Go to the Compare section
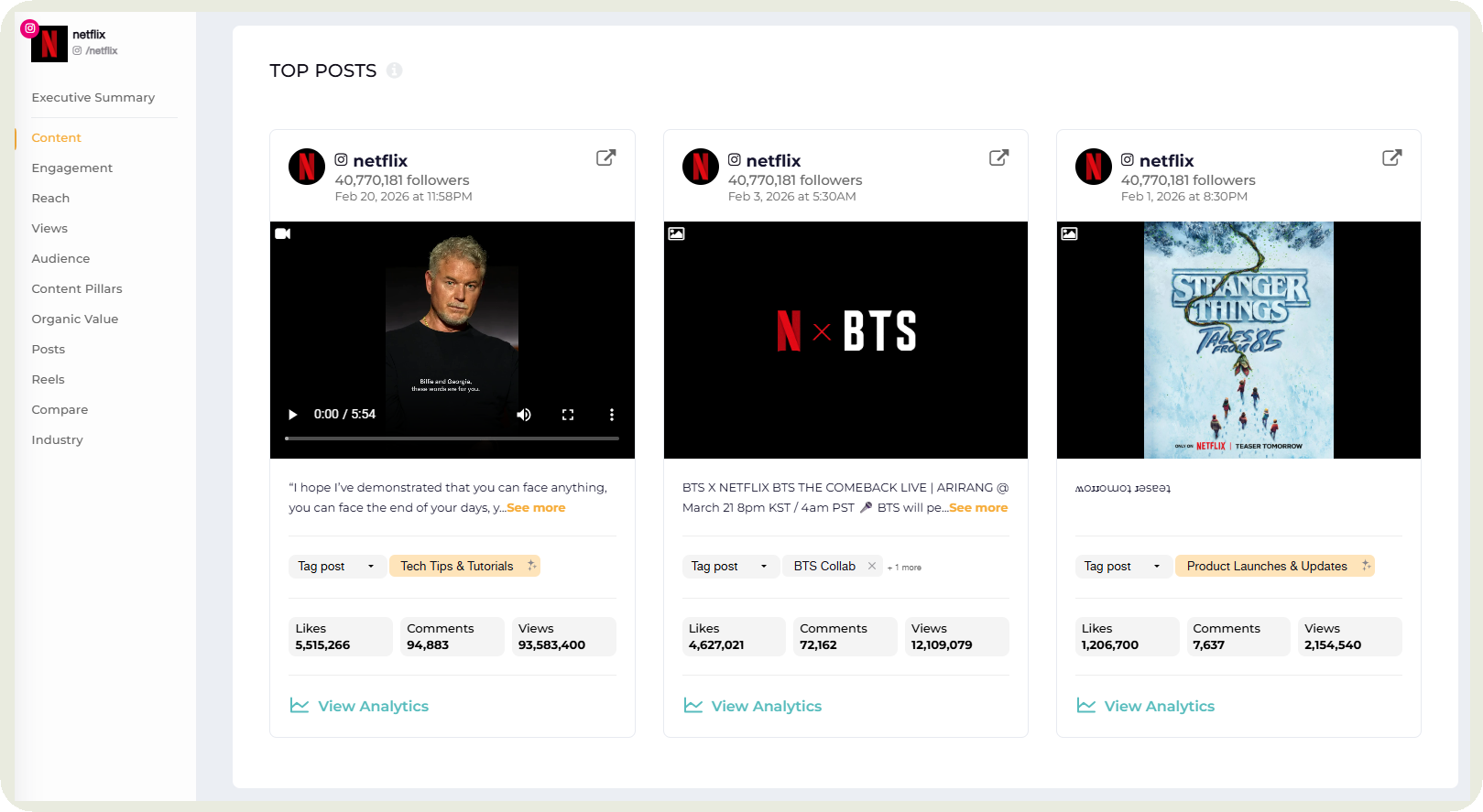 60,410
